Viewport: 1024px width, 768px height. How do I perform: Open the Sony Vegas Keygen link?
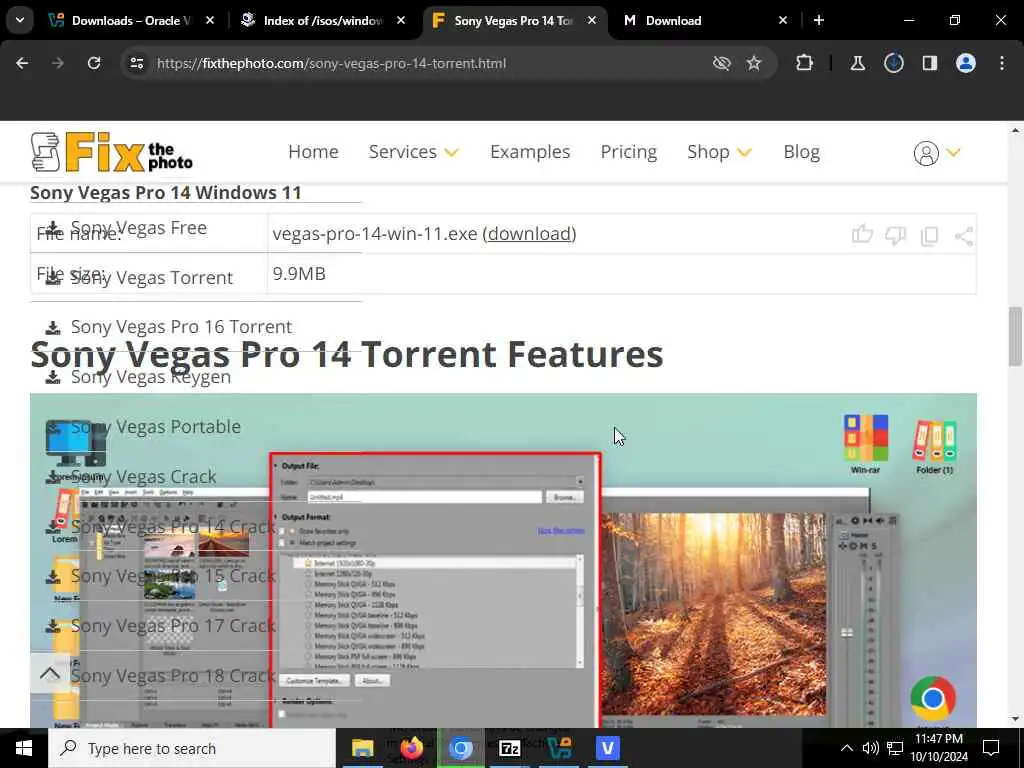tap(151, 377)
